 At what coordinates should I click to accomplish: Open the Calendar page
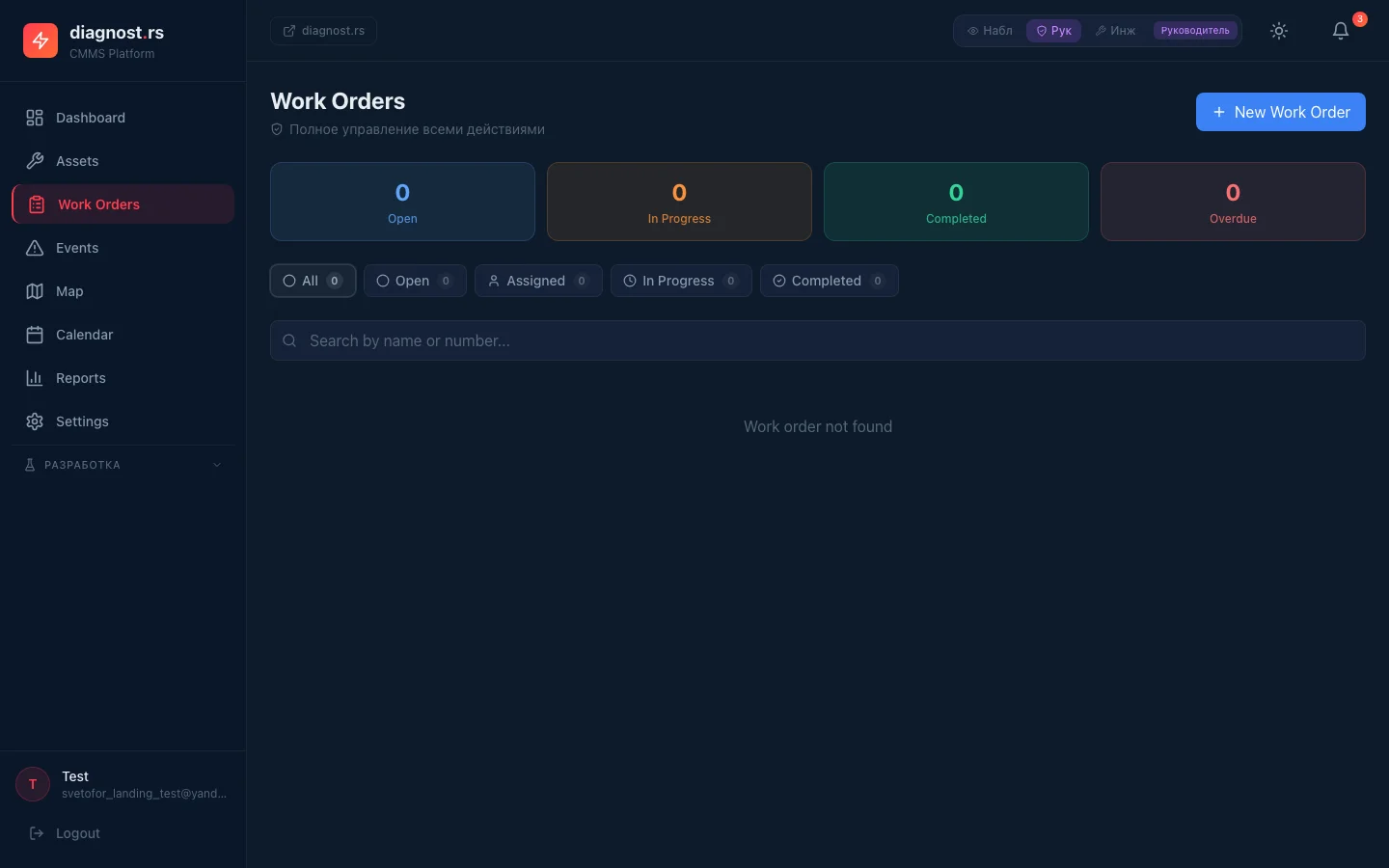pyautogui.click(x=123, y=335)
